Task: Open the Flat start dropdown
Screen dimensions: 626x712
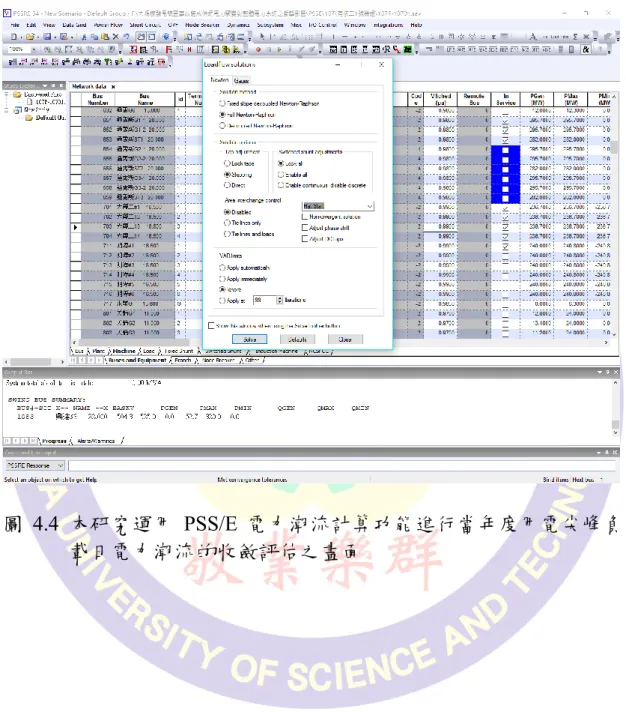Action: 338,206
